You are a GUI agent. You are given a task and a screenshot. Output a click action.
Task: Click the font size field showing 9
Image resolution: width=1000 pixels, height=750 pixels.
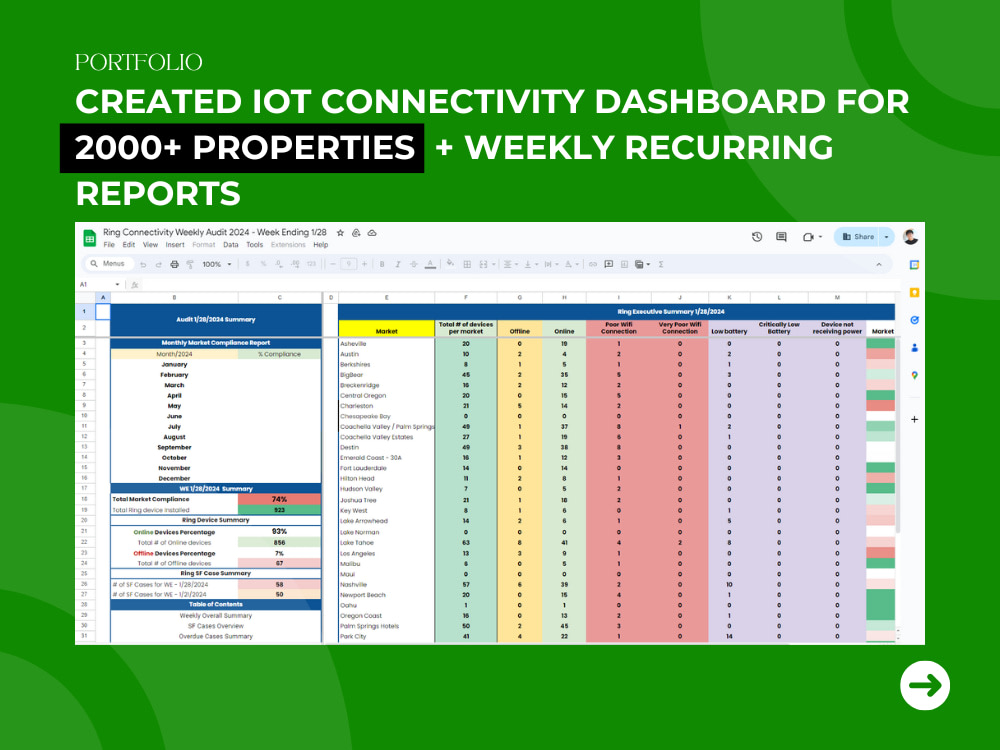click(x=348, y=264)
